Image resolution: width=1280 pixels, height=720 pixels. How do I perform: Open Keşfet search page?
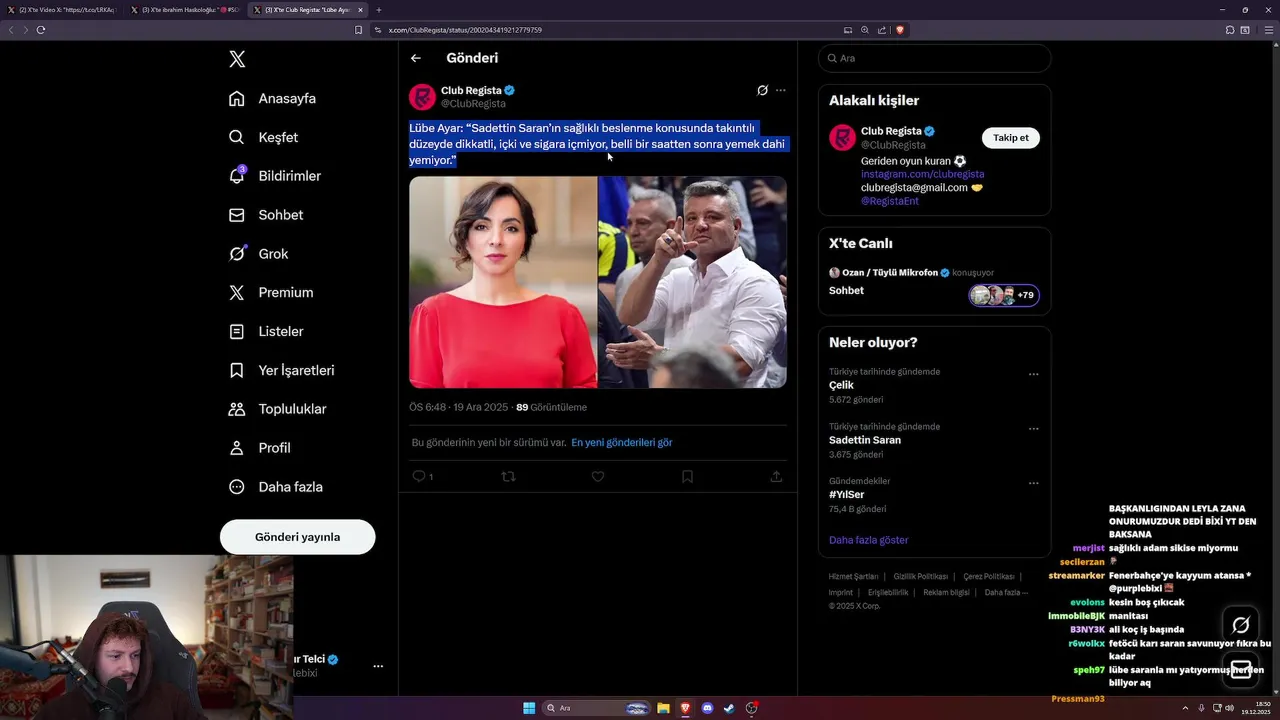click(263, 137)
